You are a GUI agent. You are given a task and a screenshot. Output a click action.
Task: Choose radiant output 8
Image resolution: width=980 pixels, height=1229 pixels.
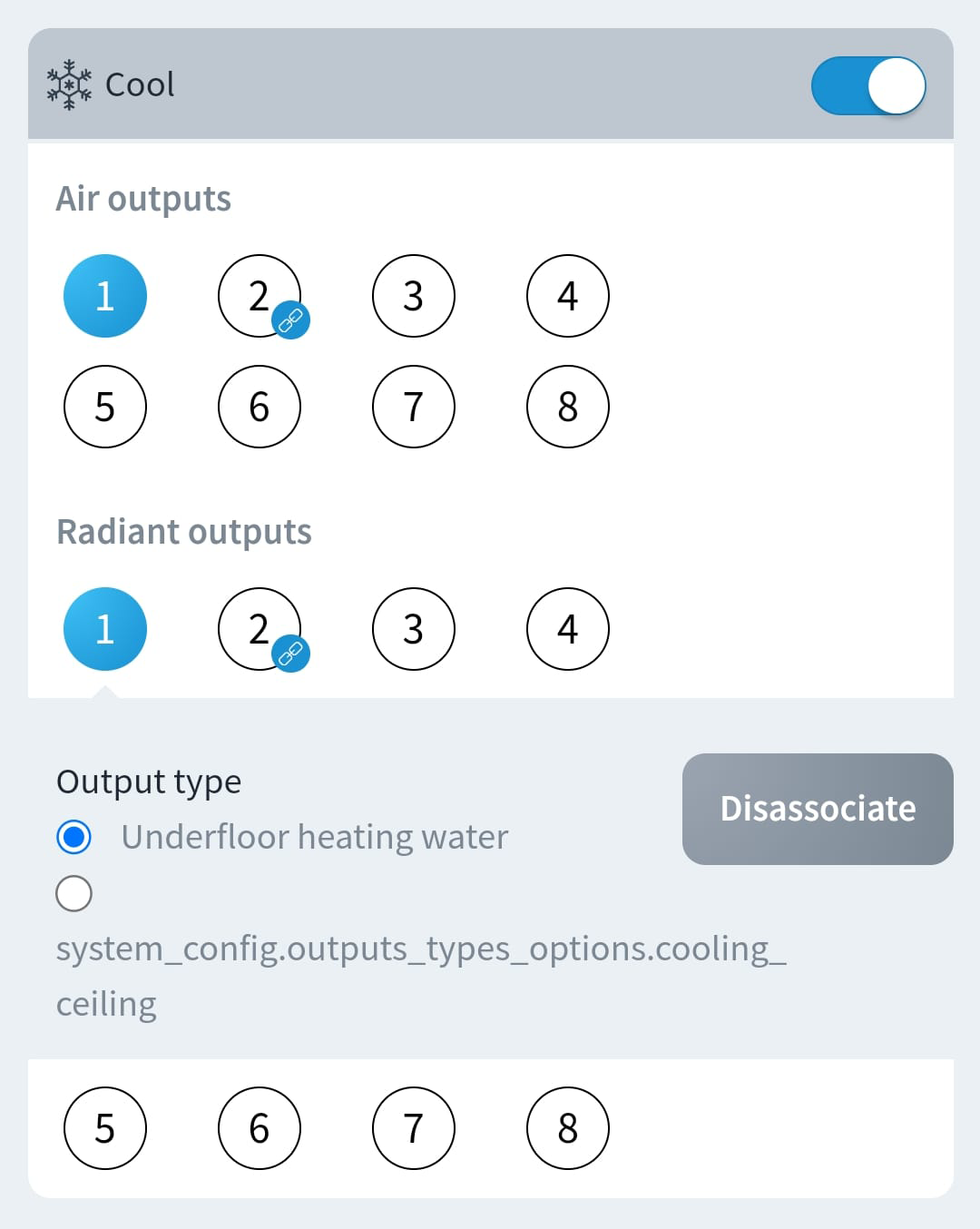tap(568, 1128)
